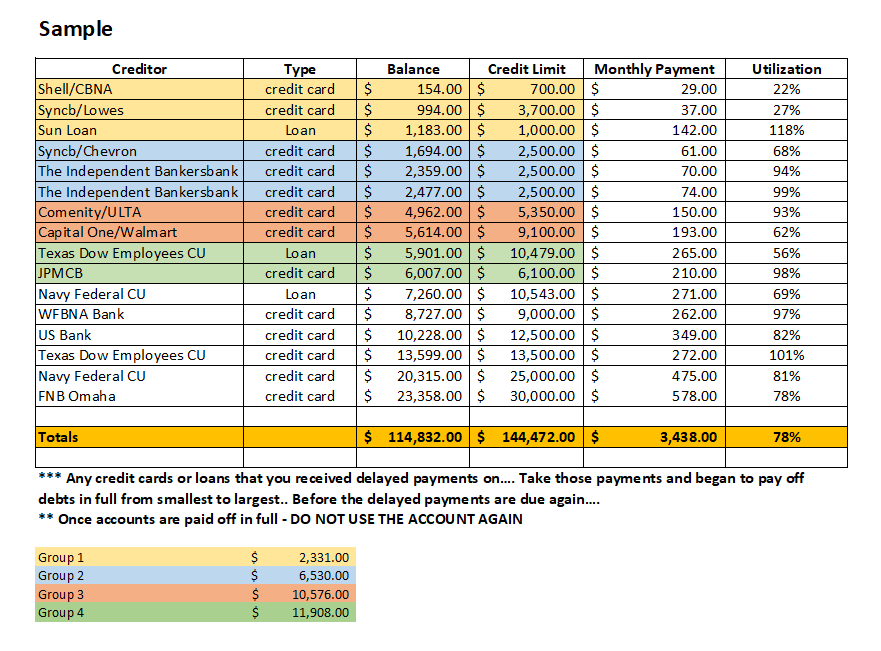
Task: Click the Sun Loan type 'Loan' cell
Action: click(299, 130)
